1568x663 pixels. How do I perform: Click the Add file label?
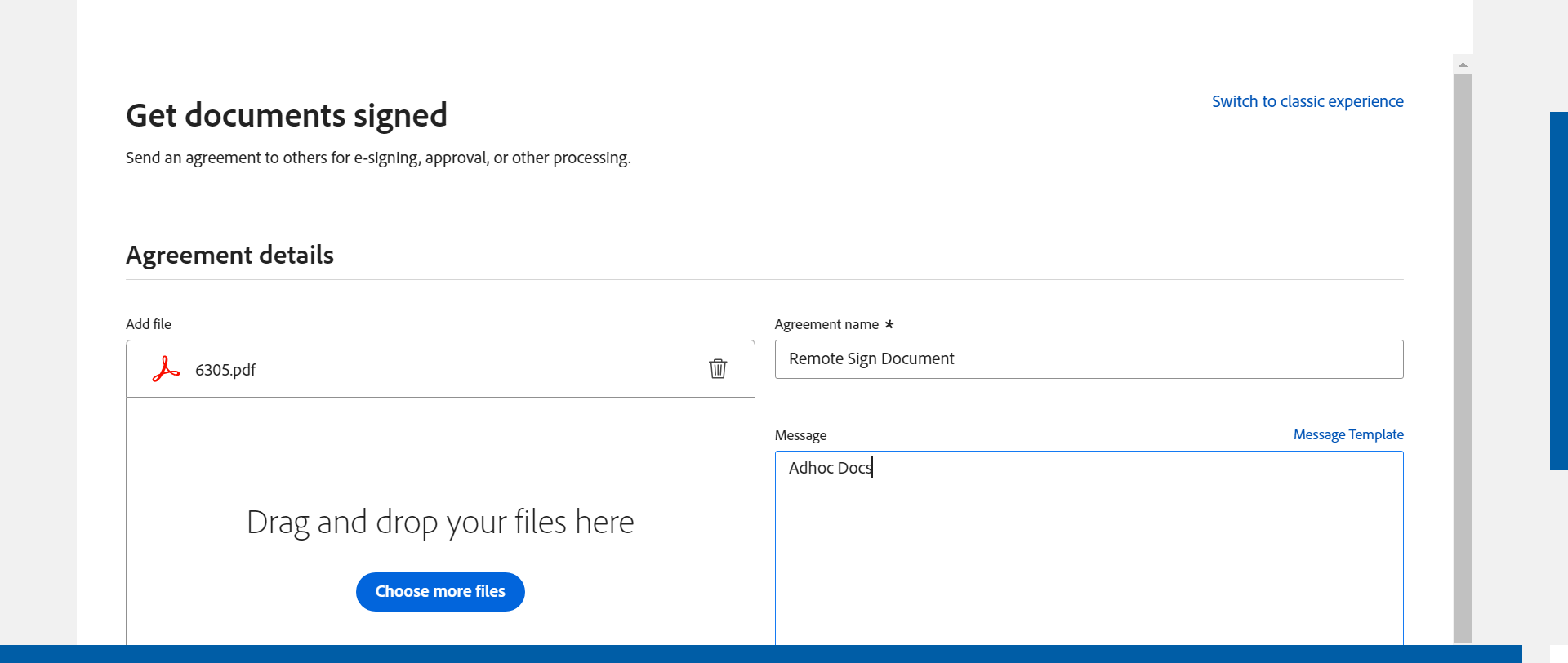click(x=149, y=324)
